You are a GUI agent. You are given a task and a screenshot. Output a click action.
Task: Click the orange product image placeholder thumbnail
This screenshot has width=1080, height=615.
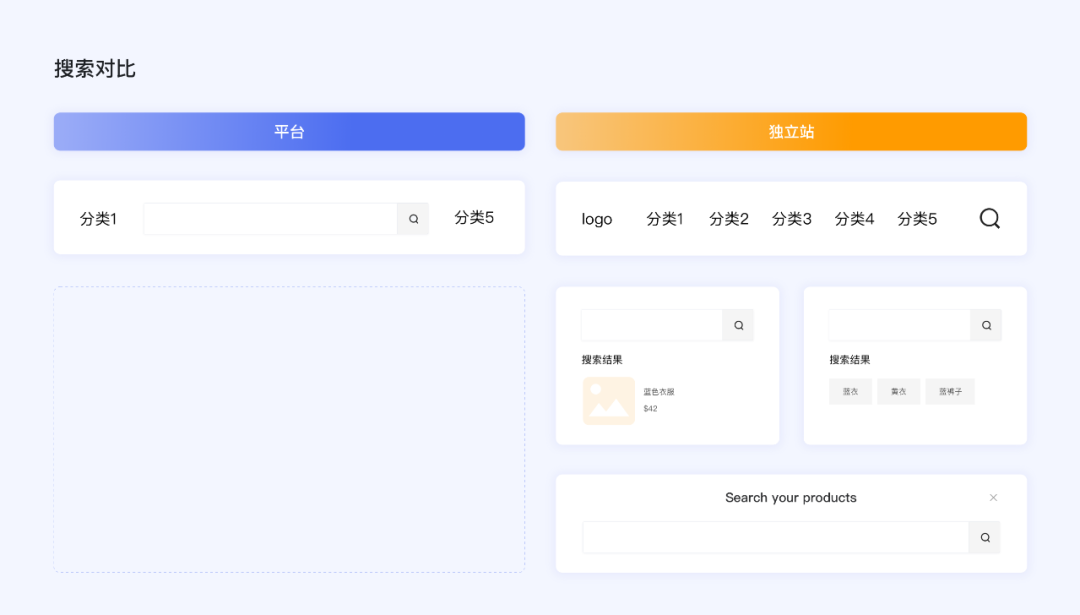pos(609,401)
